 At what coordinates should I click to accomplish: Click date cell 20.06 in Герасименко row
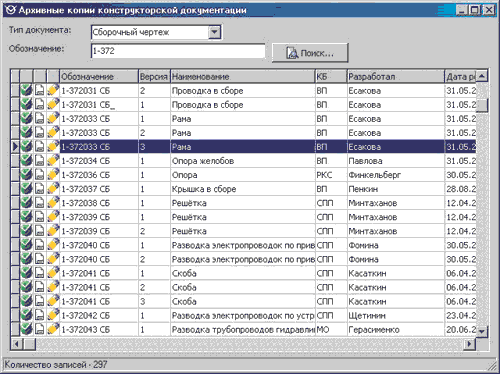tap(460, 329)
